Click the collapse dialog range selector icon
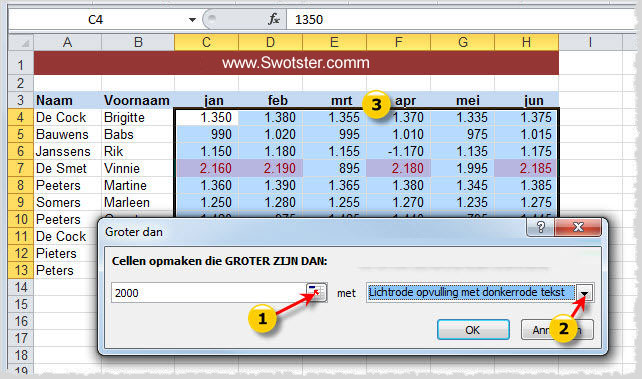Viewport: 642px width, 379px height. (316, 292)
